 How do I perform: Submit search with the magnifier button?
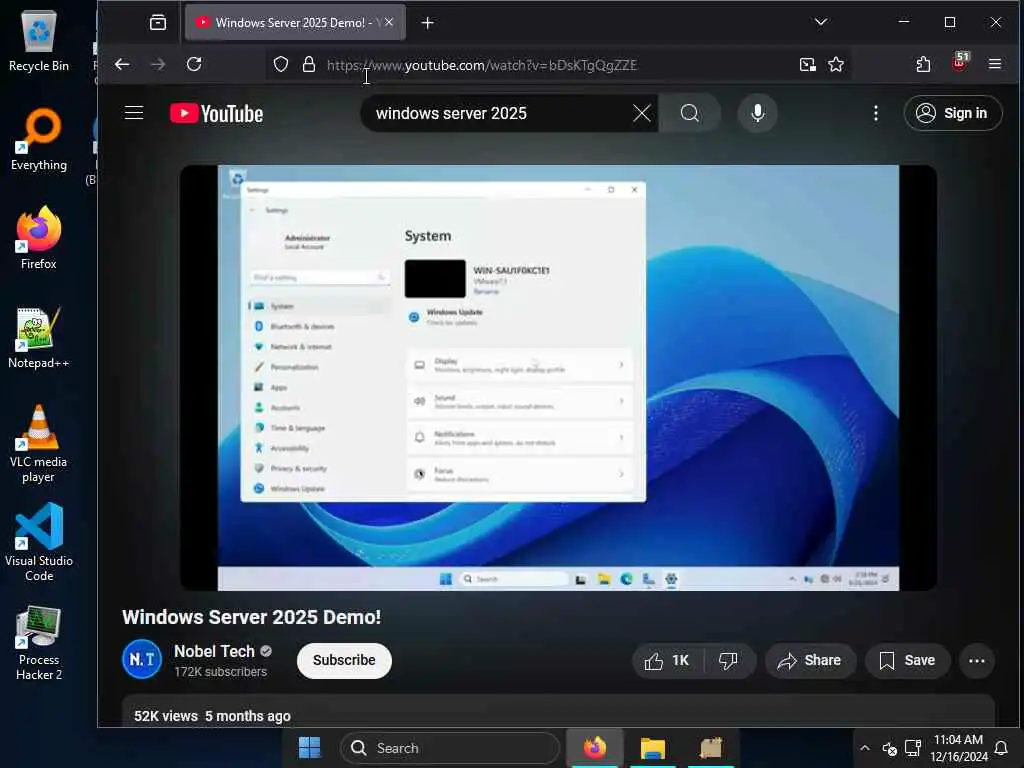tap(690, 114)
